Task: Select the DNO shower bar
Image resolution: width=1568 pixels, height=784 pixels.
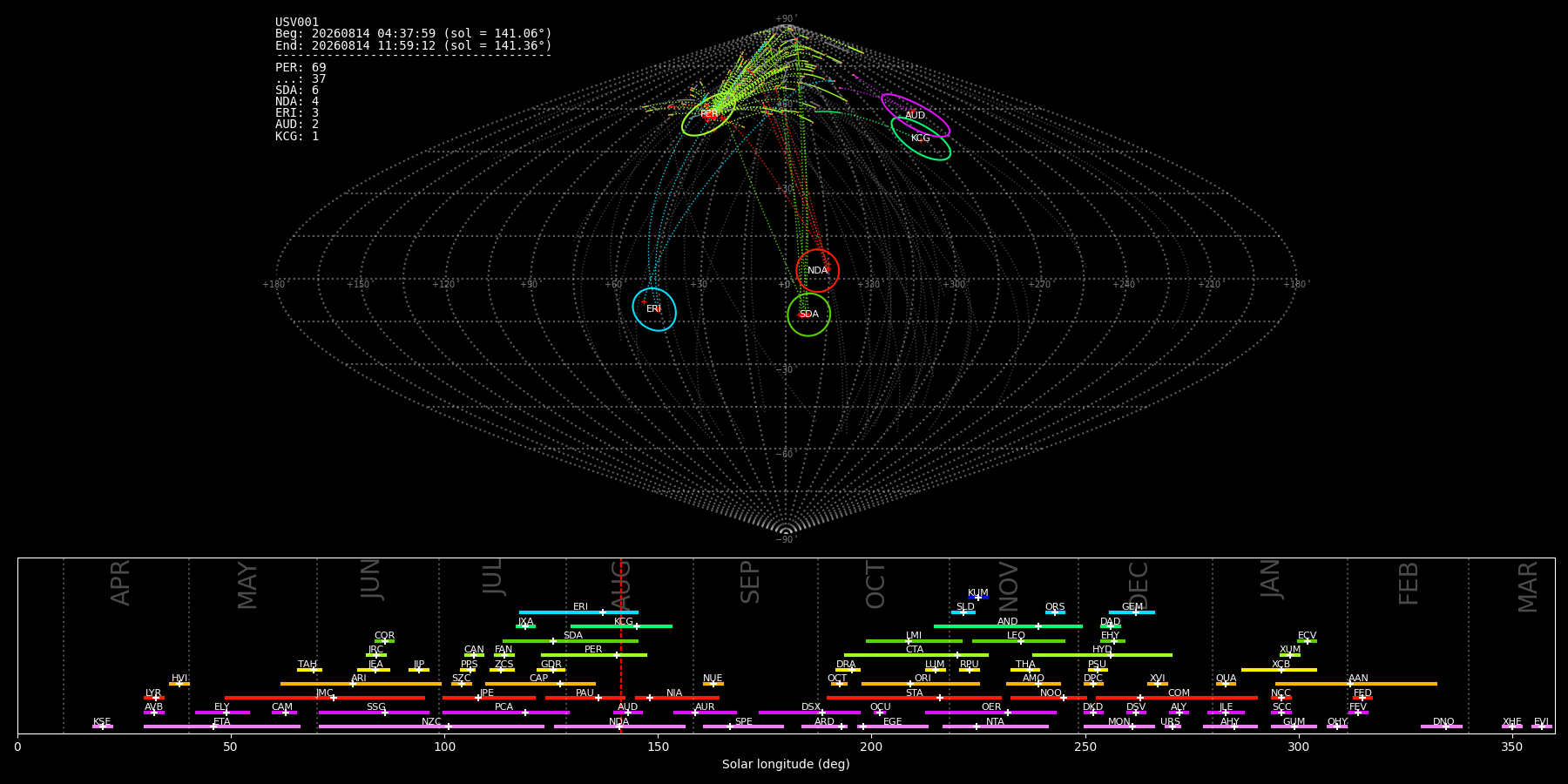Action: [1442, 727]
